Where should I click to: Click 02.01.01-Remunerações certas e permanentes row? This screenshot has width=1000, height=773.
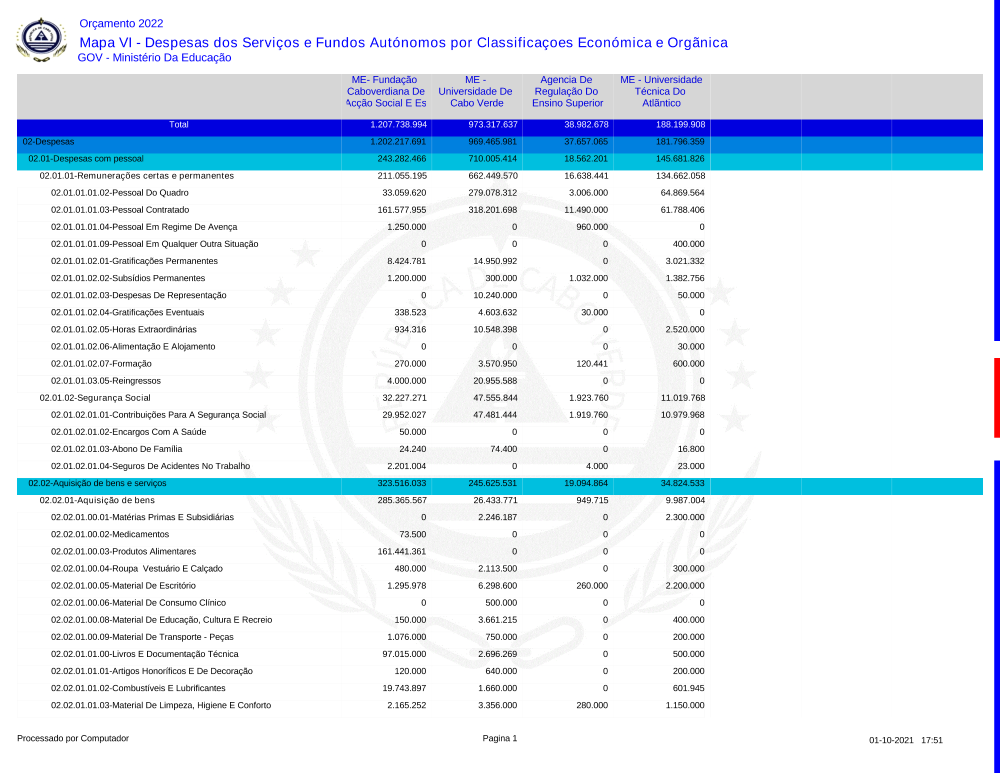coord(136,176)
